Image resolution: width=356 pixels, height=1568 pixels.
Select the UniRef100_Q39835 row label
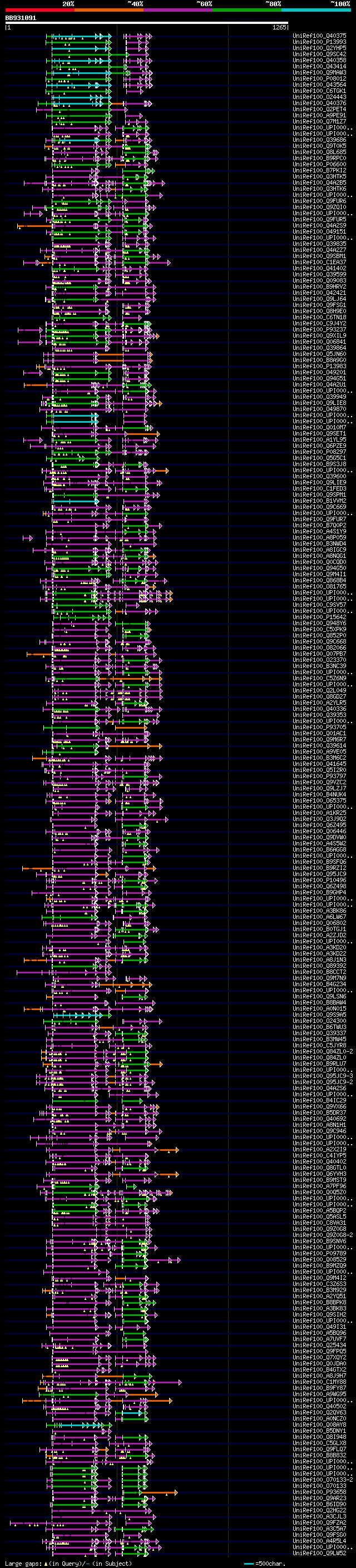319,244
